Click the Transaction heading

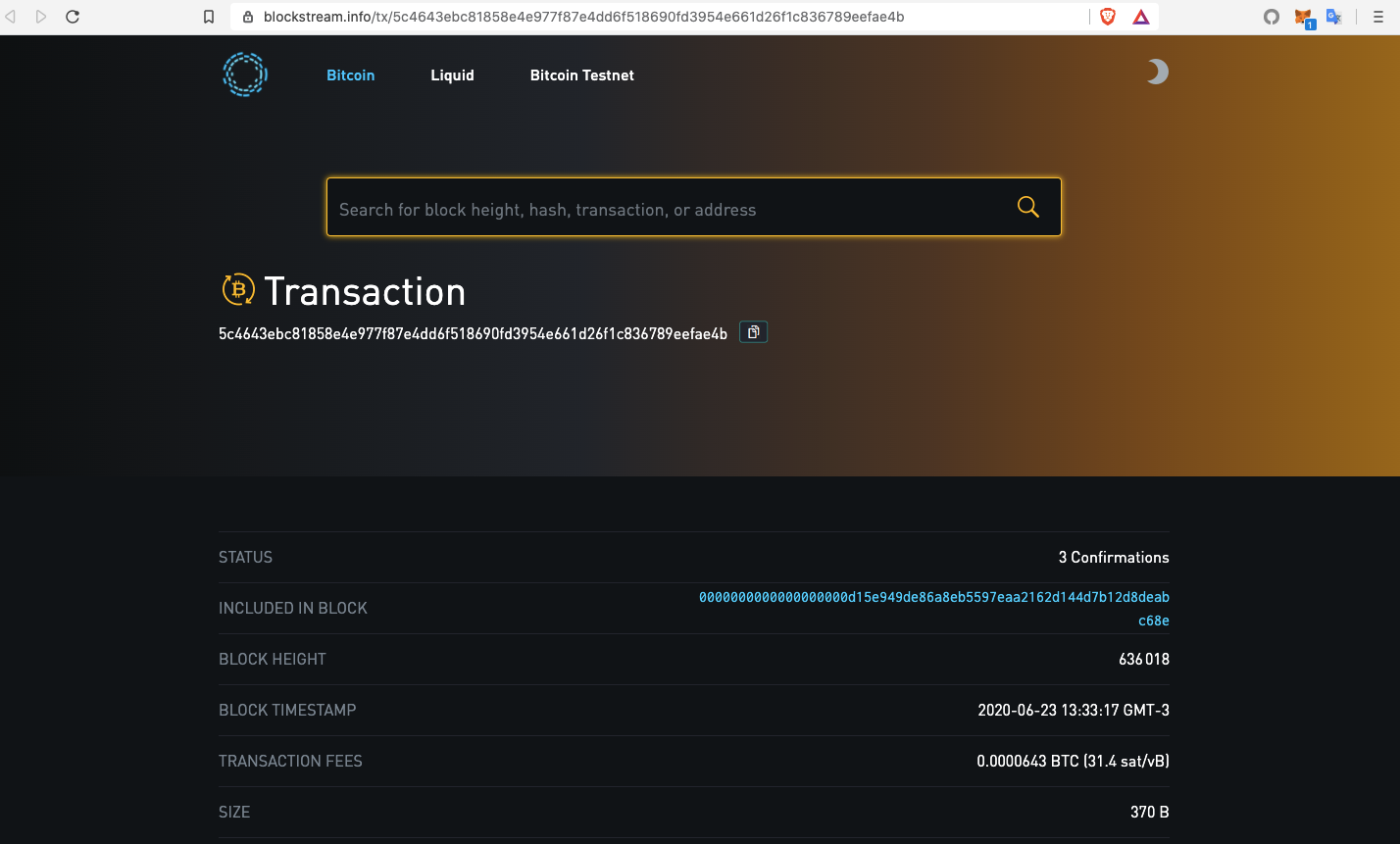(365, 291)
